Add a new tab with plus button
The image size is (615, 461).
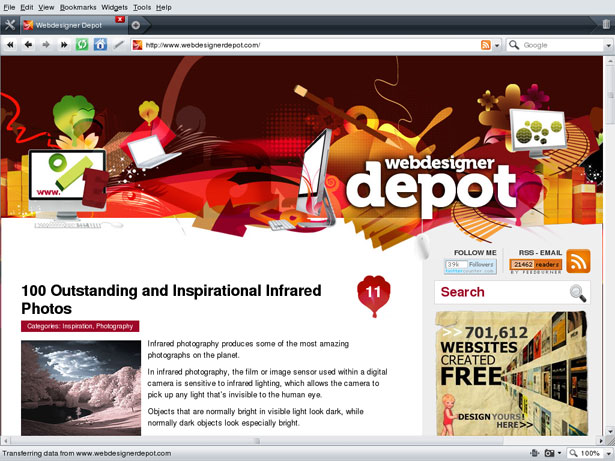136,26
